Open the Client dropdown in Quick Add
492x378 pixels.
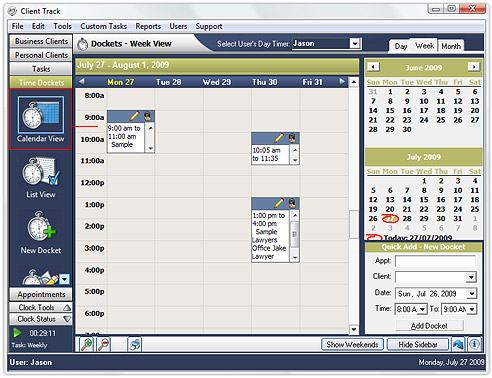(471, 277)
